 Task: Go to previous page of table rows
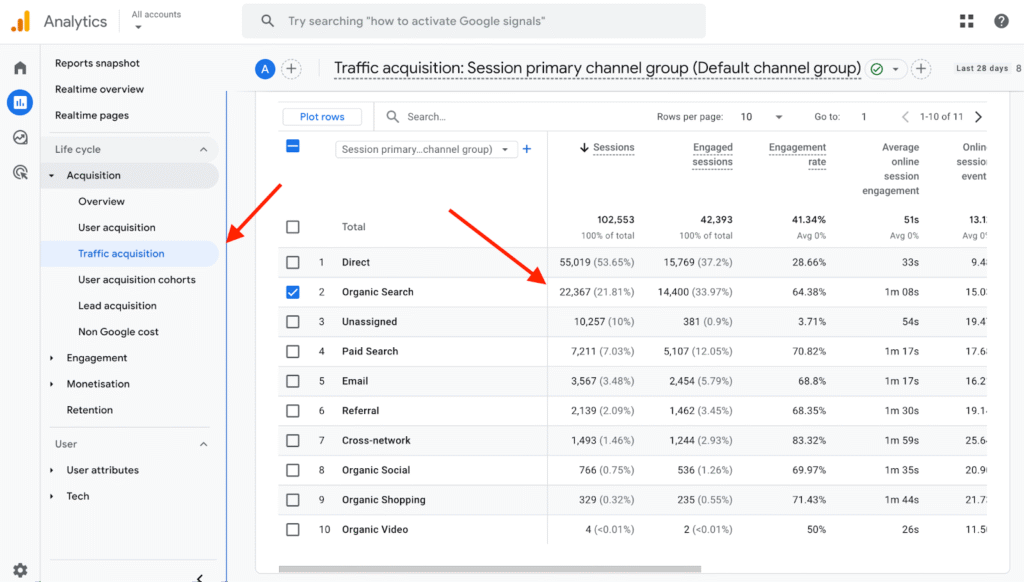pyautogui.click(x=905, y=117)
